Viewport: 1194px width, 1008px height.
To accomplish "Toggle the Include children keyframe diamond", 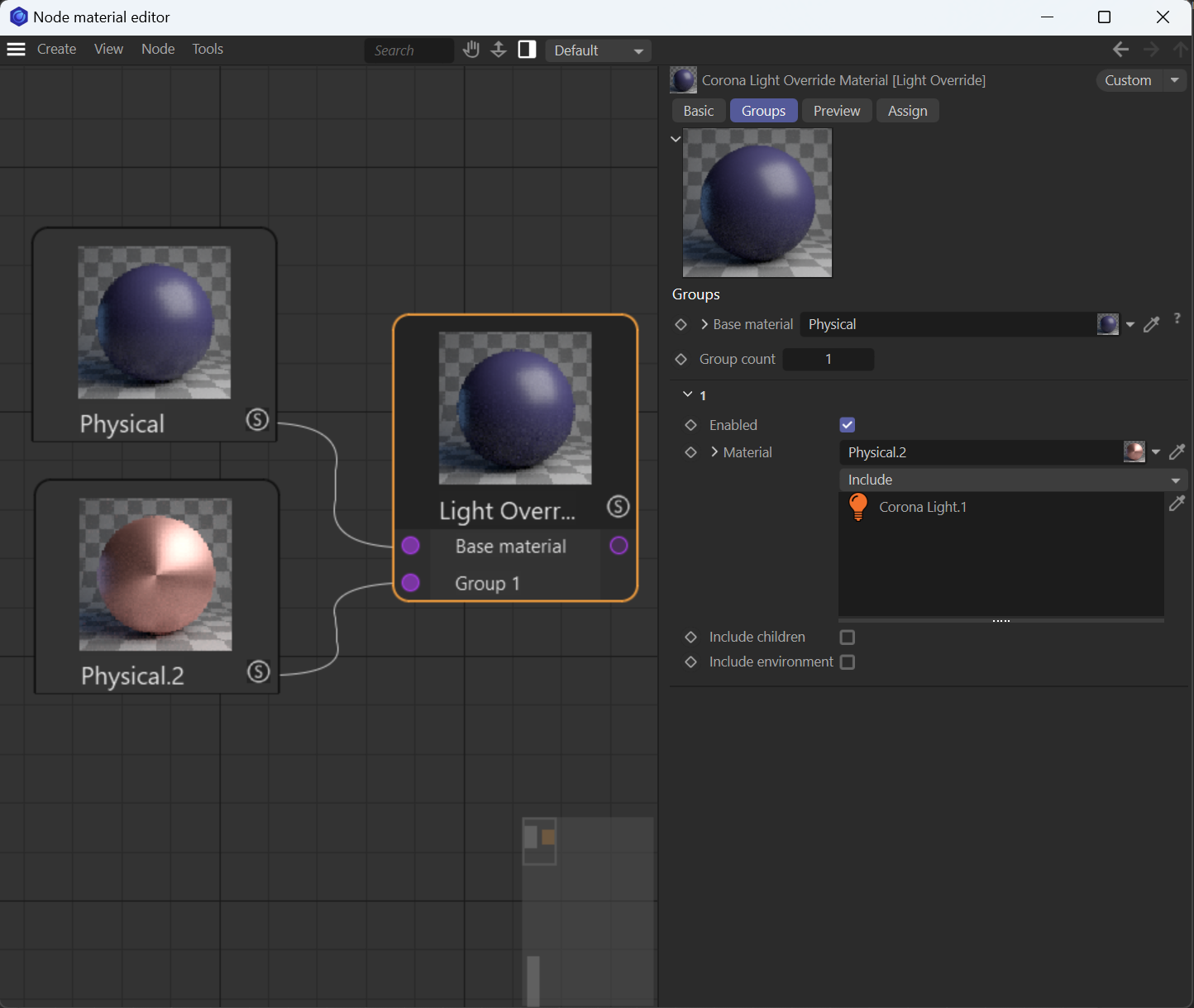I will pyautogui.click(x=691, y=637).
